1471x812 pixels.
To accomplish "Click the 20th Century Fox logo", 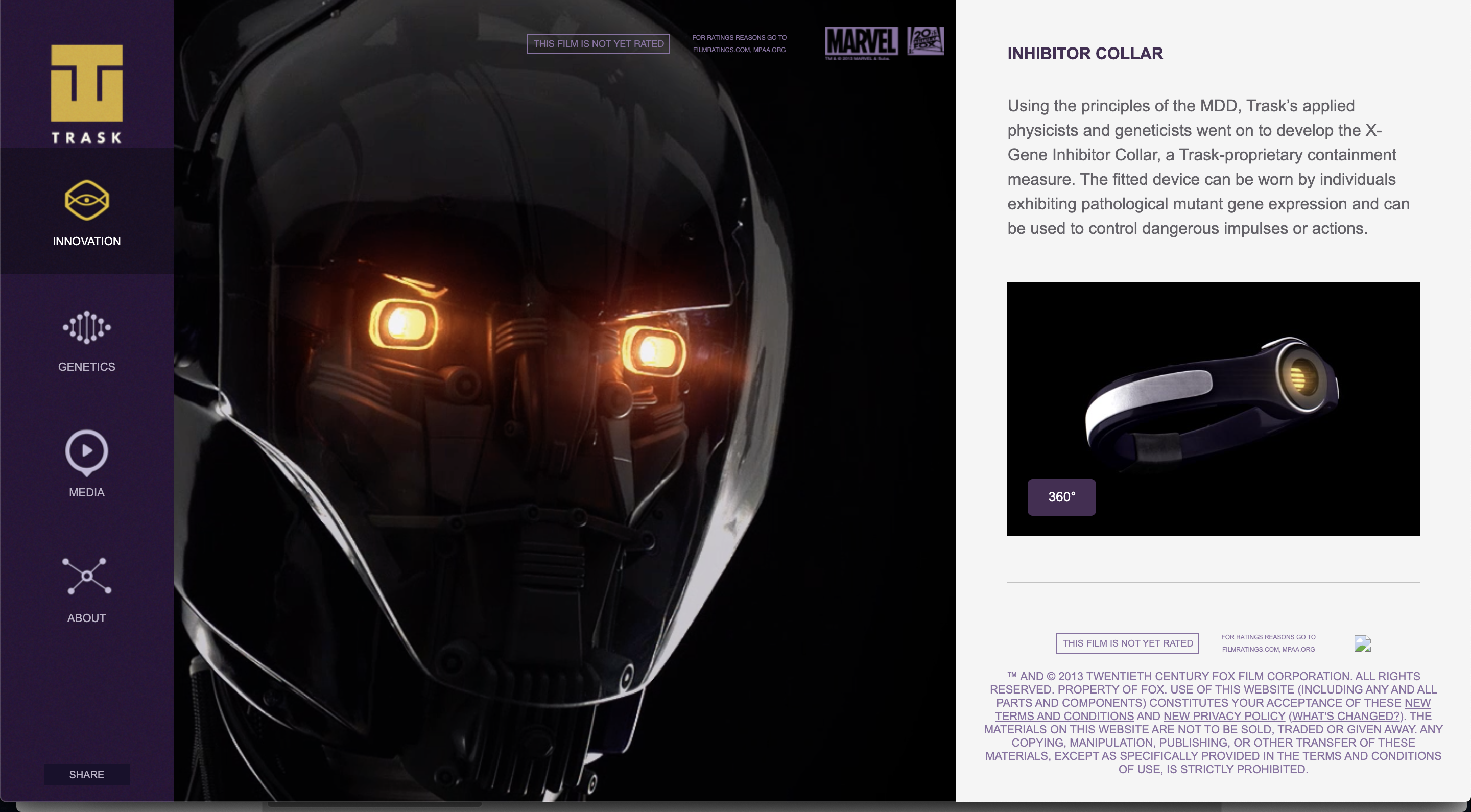I will point(925,41).
